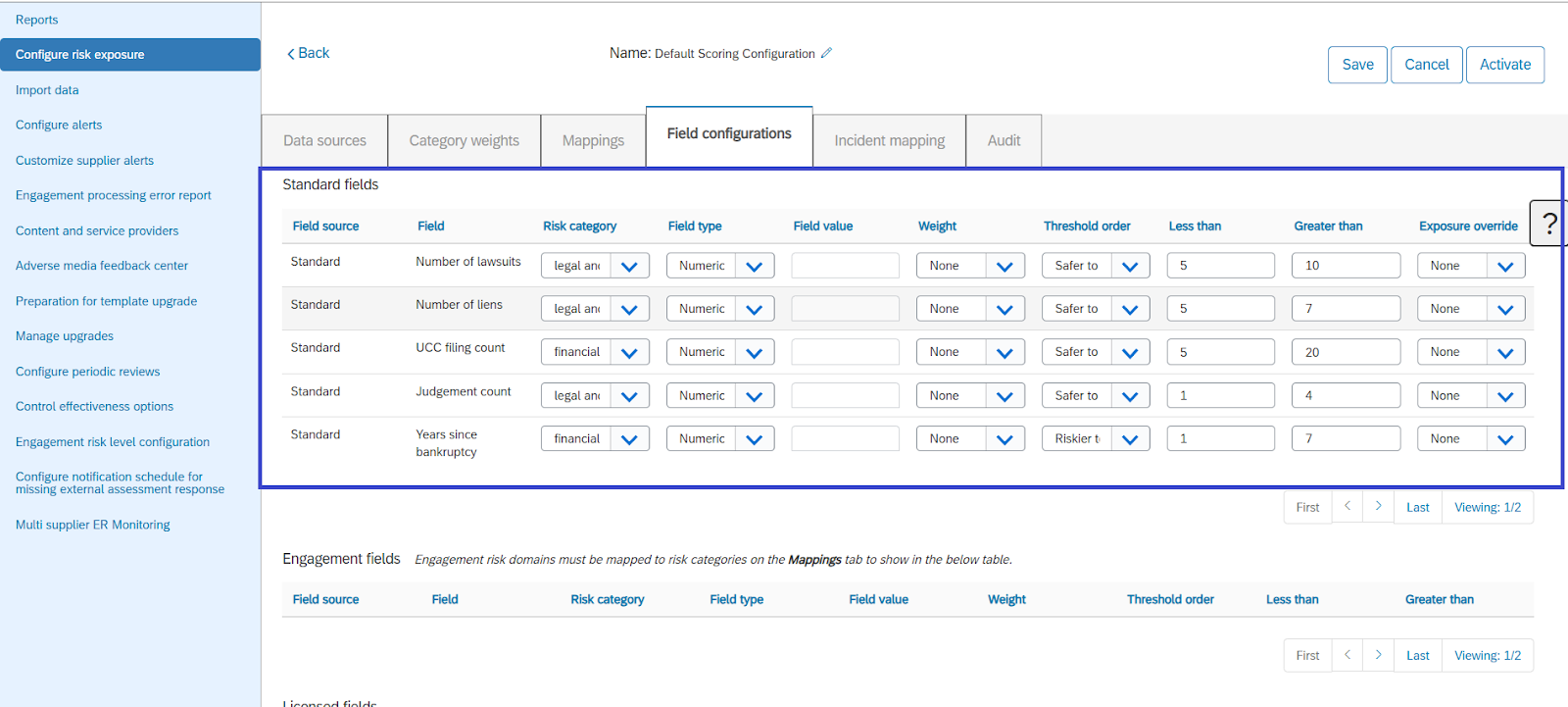Go to previous page of Standard fields

coord(1347,507)
